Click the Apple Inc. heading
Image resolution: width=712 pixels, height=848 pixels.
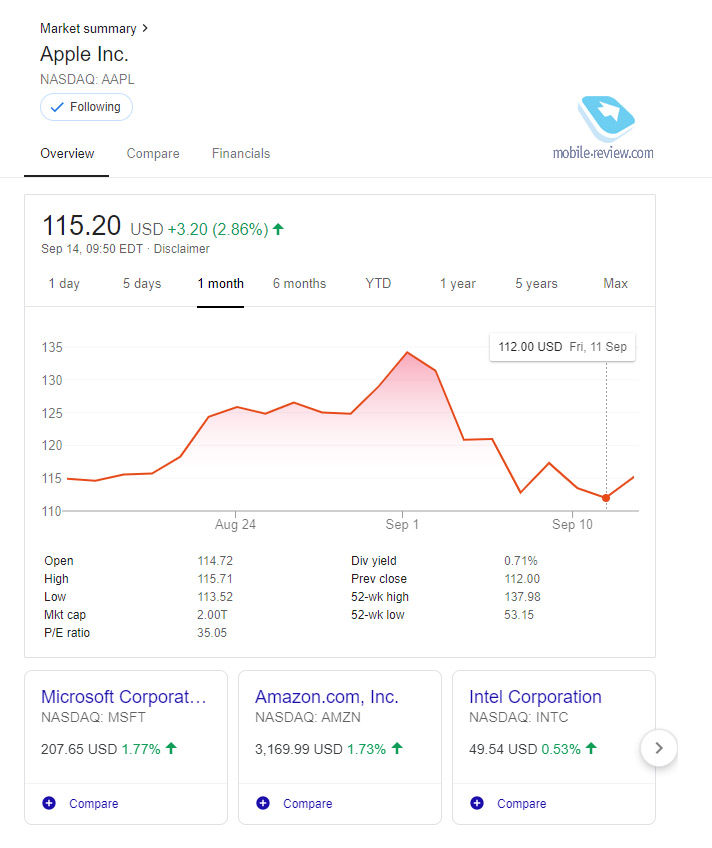84,54
